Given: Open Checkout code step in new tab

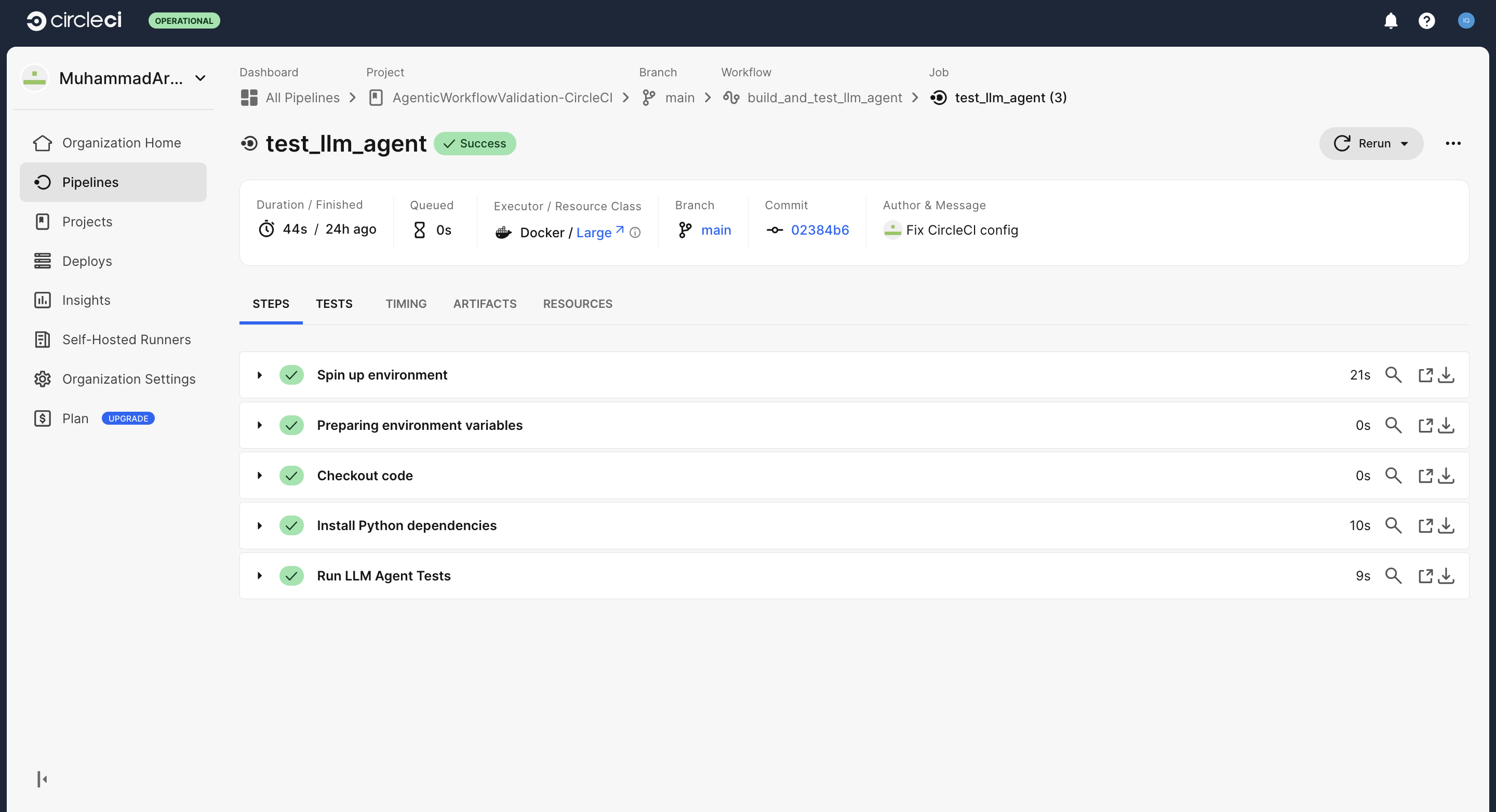Looking at the screenshot, I should [1426, 476].
